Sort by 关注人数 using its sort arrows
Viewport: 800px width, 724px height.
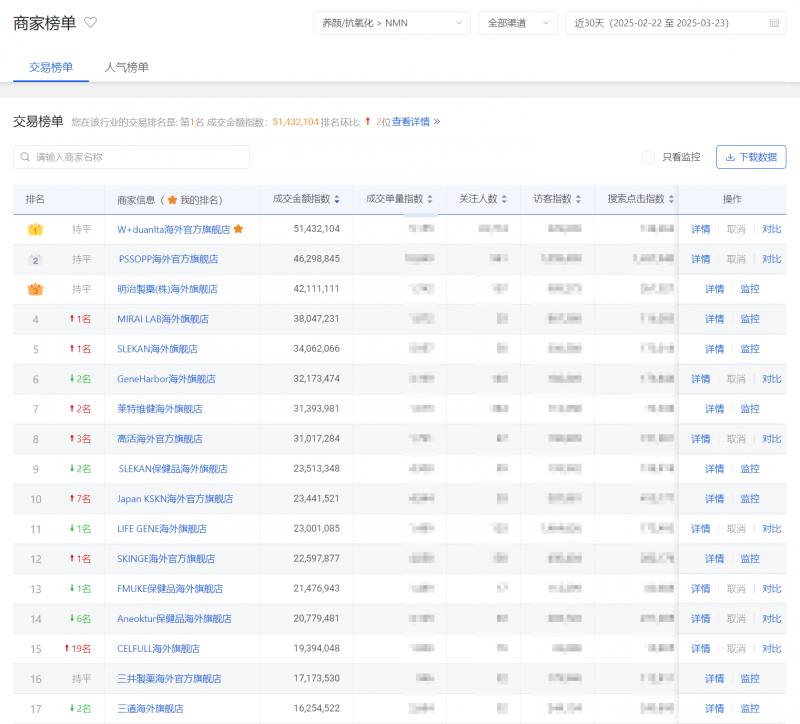click(x=504, y=199)
